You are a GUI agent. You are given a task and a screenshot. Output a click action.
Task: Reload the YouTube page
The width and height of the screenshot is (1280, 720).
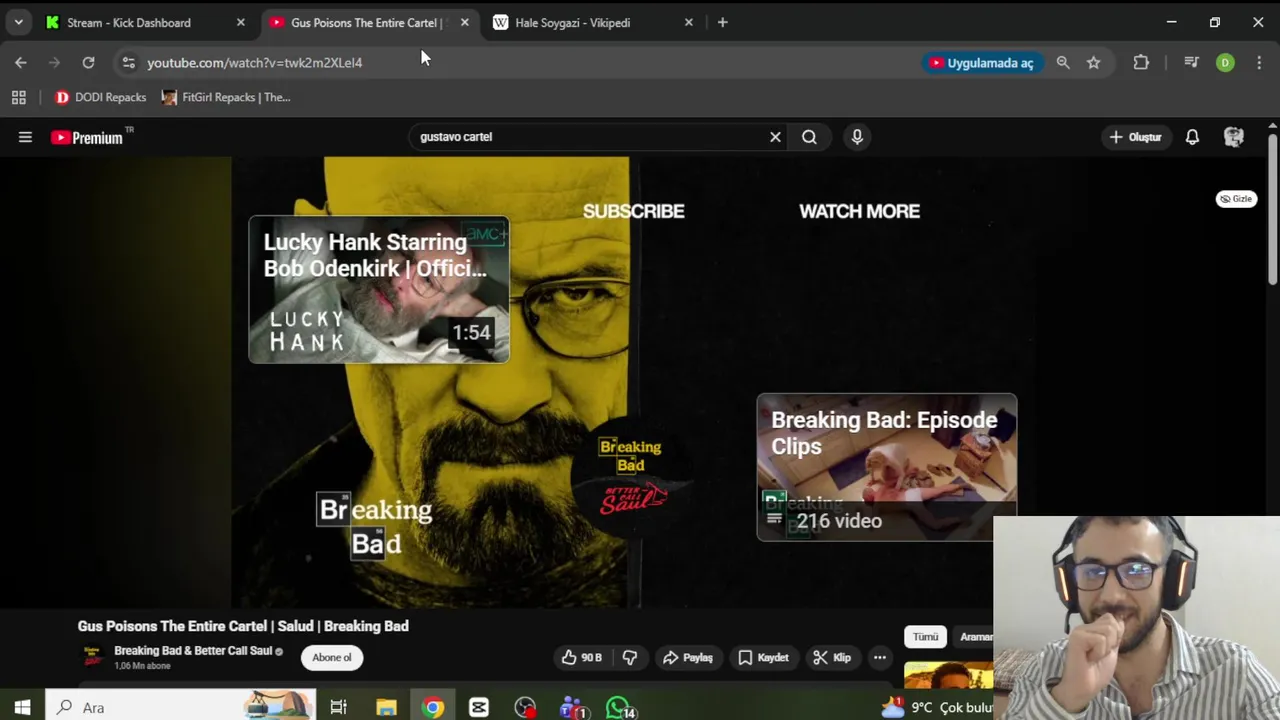(88, 62)
